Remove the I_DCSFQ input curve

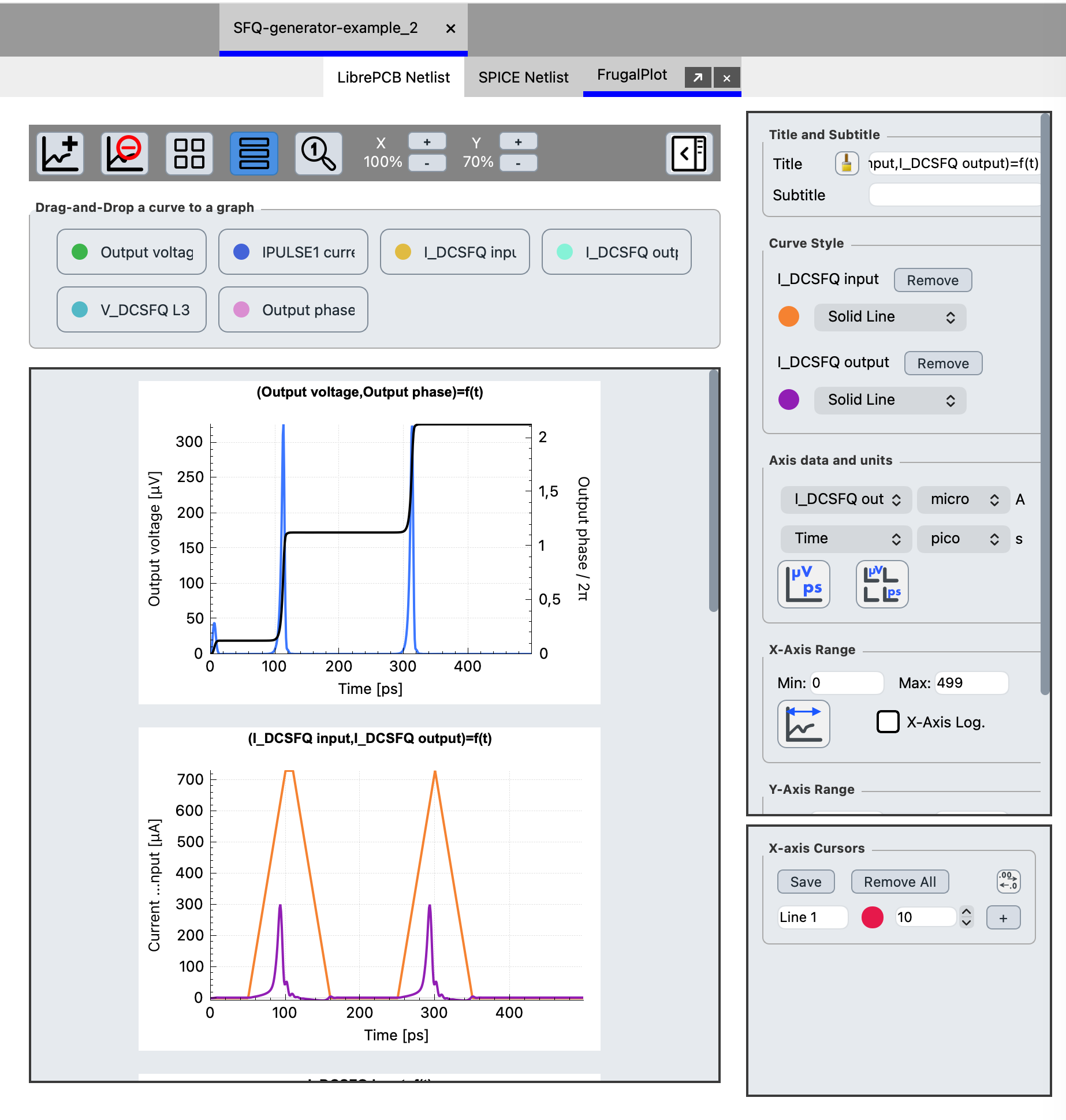click(x=933, y=280)
